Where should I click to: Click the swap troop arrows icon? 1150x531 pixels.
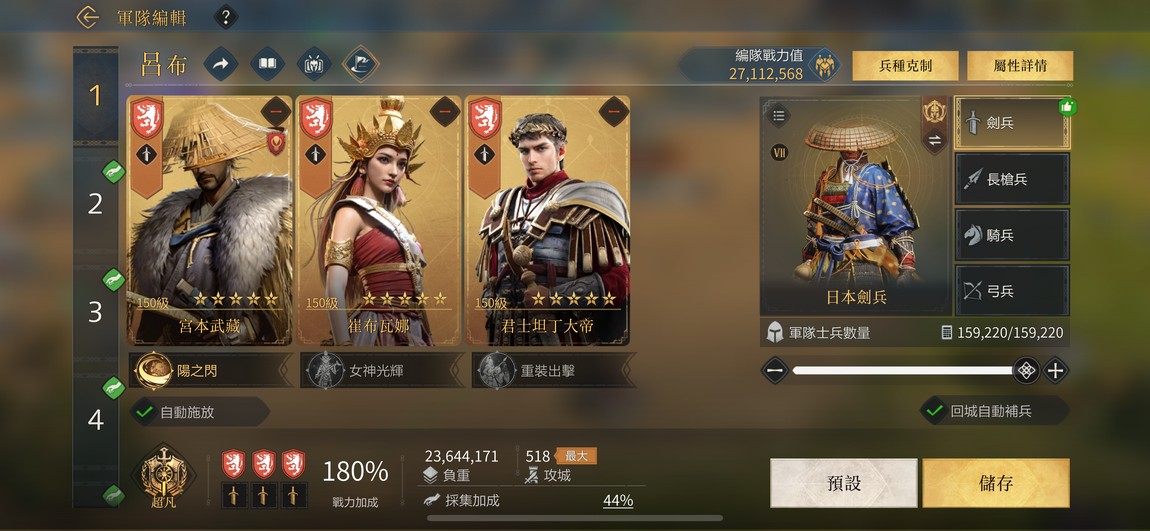point(934,141)
